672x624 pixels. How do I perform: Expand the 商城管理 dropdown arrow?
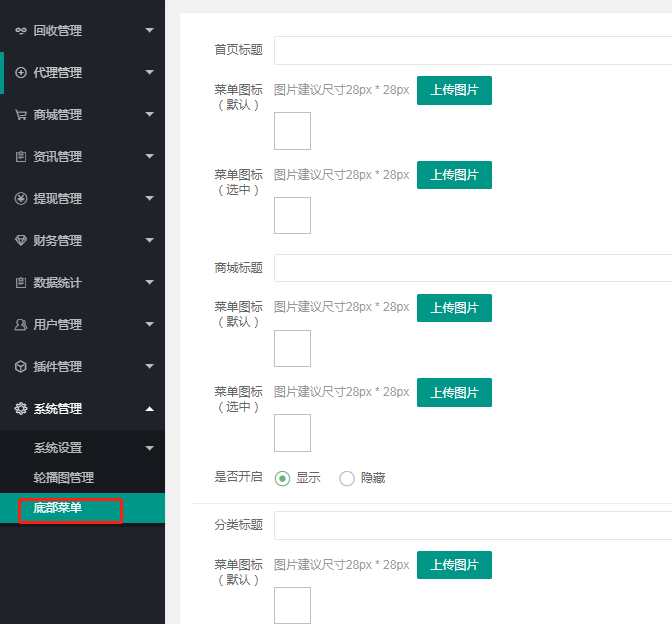point(150,114)
